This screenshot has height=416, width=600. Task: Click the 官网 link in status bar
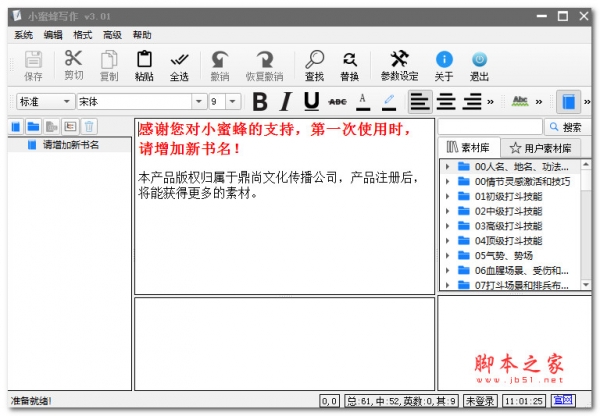coord(563,400)
